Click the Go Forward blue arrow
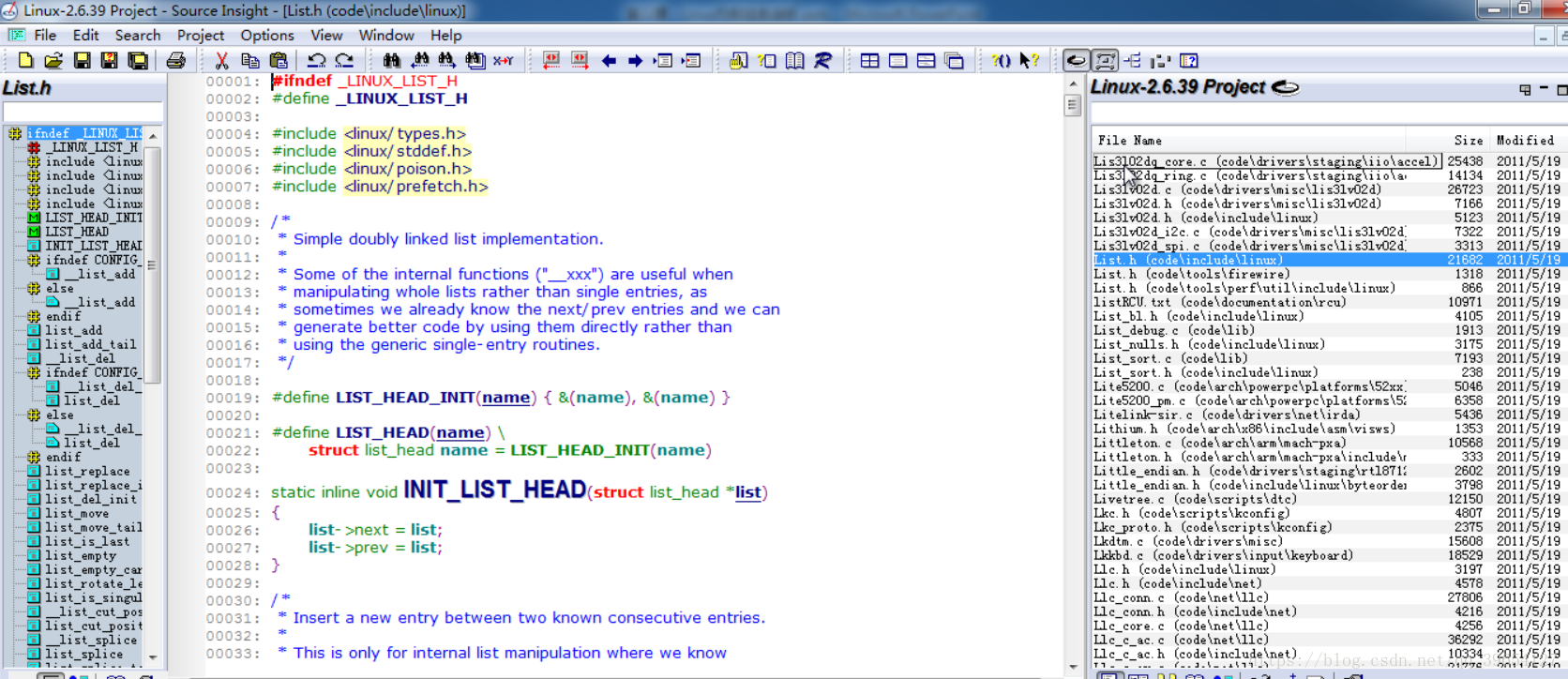Viewport: 1568px width, 679px height. click(636, 61)
